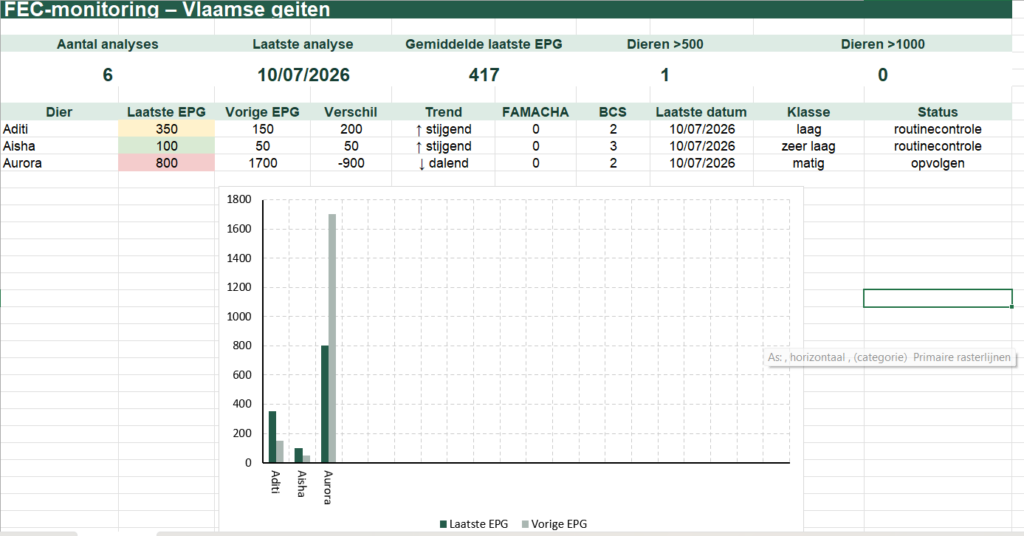Click Aurora's tall grey Vorige EPG bar
Image resolution: width=1024 pixels, height=536 pixels.
(332, 338)
